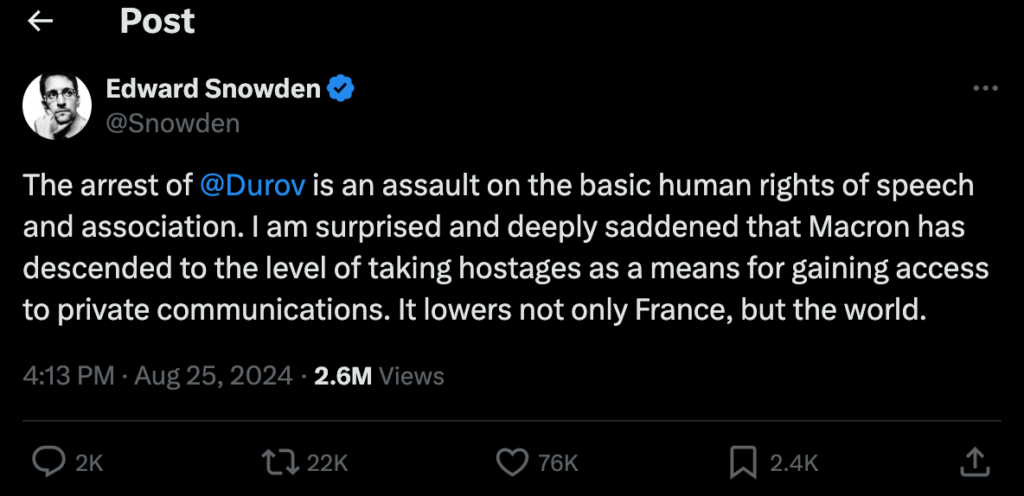Viewport: 1024px width, 496px height.
Task: Click the reply speech bubble icon
Action: tap(48, 461)
